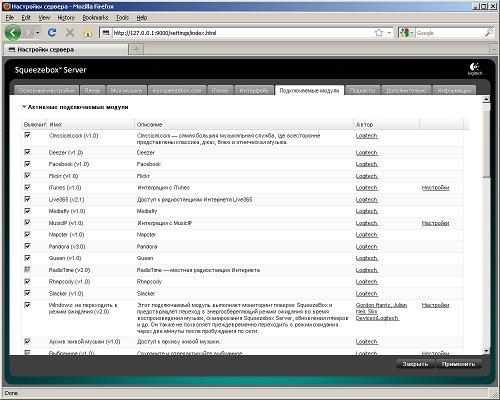Image resolution: width=500 pixels, height=400 pixels.
Task: Click the Применить button
Action: click(459, 364)
